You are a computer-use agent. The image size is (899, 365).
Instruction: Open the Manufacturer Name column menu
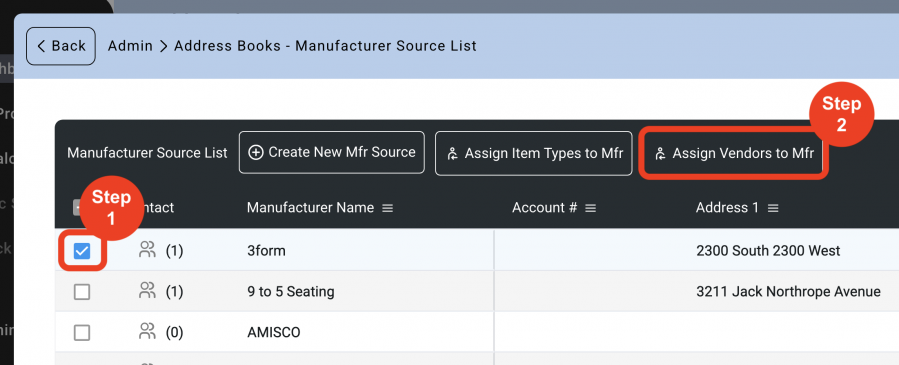[388, 209]
